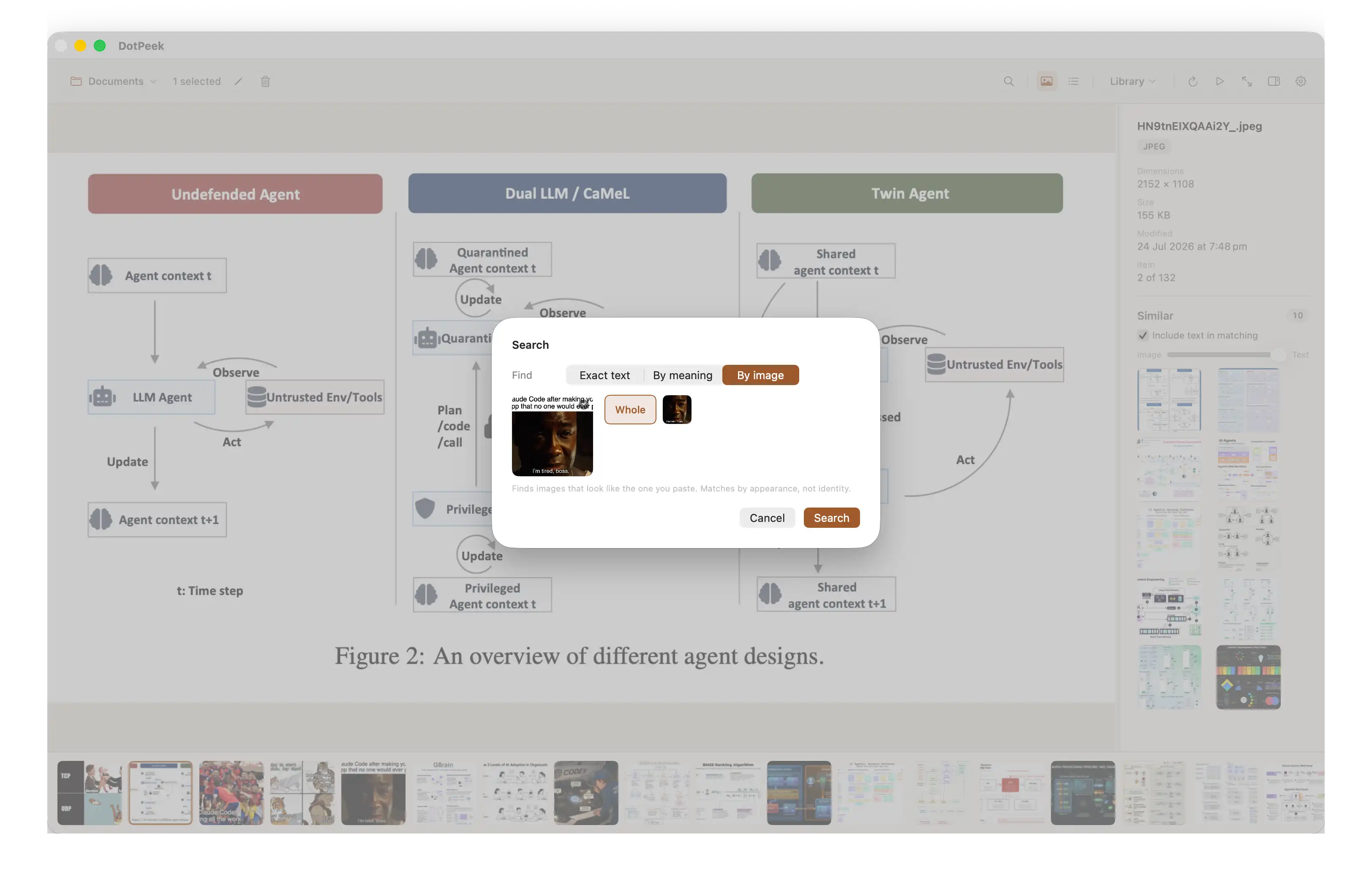The height and width of the screenshot is (896, 1372).
Task: Switch to image view mode icon
Action: pyautogui.click(x=1046, y=81)
